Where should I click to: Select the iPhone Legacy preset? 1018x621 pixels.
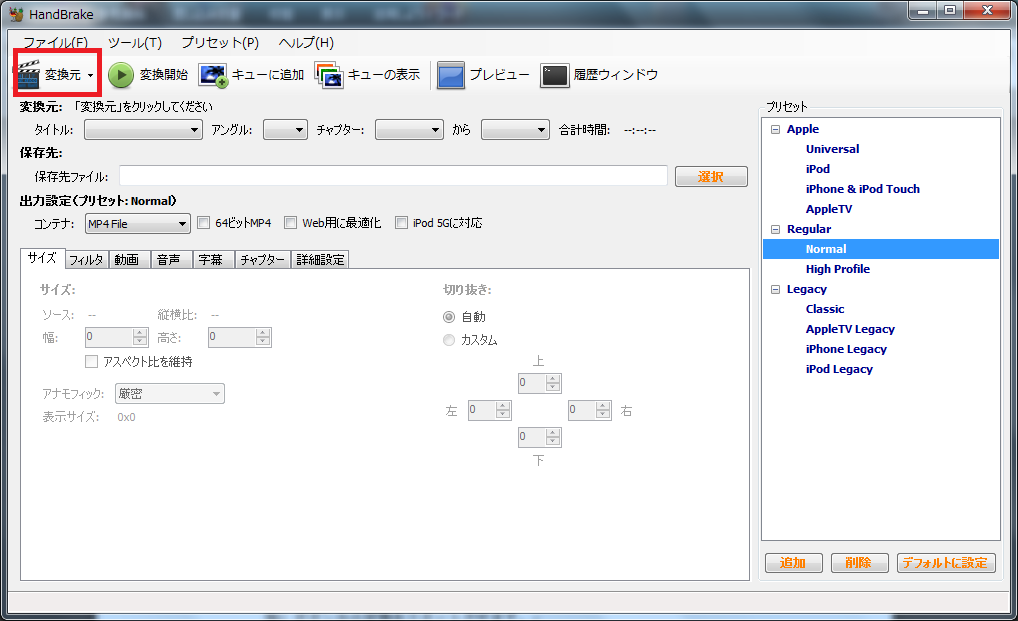pos(846,349)
